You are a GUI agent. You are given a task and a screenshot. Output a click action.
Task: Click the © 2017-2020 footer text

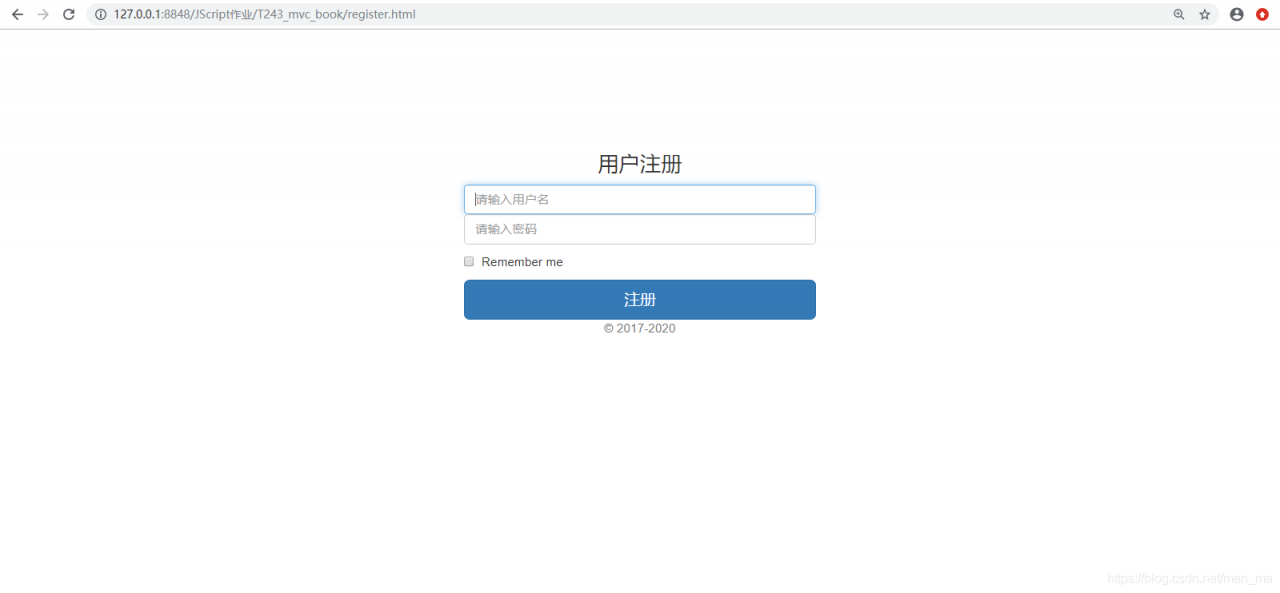pos(640,329)
